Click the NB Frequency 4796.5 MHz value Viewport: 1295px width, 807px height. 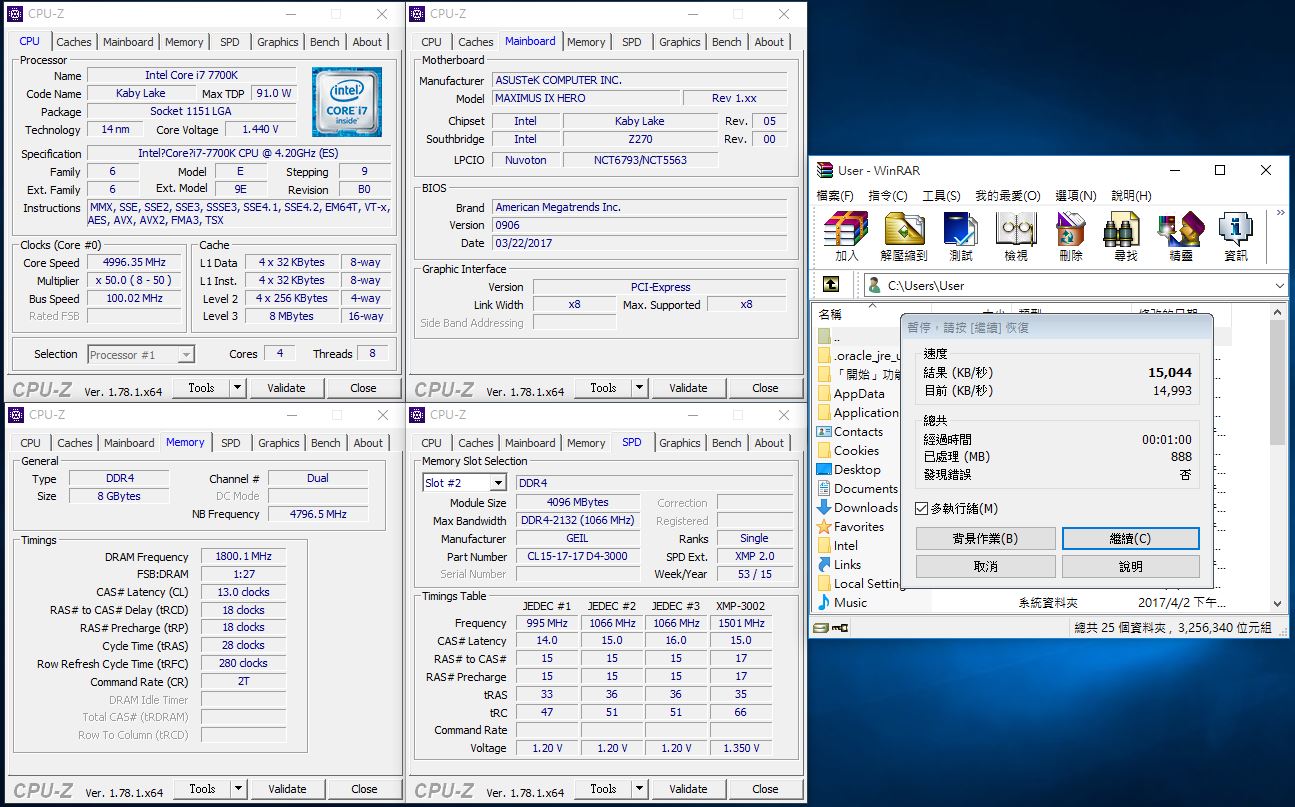point(318,514)
